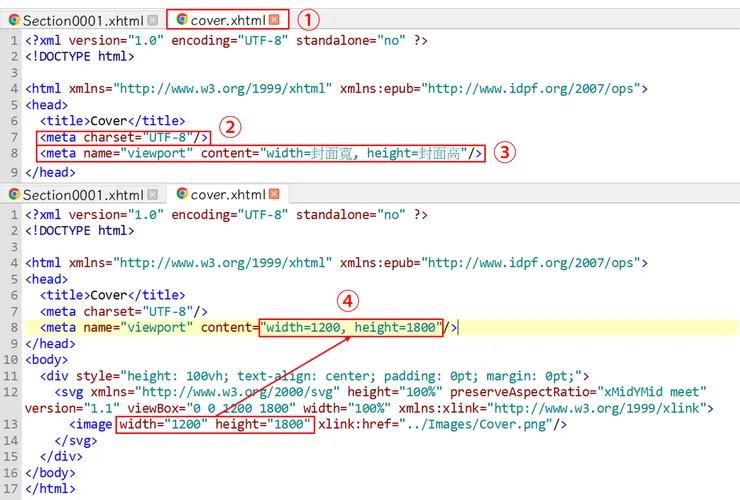The width and height of the screenshot is (740, 500).
Task: Click line number 15 in the gutter
Action: pyautogui.click(x=10, y=457)
